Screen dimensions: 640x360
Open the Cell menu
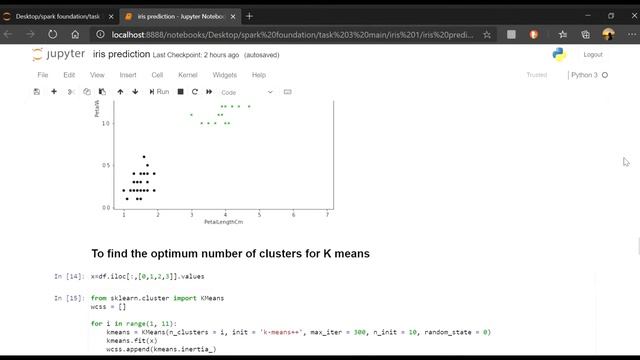157,75
